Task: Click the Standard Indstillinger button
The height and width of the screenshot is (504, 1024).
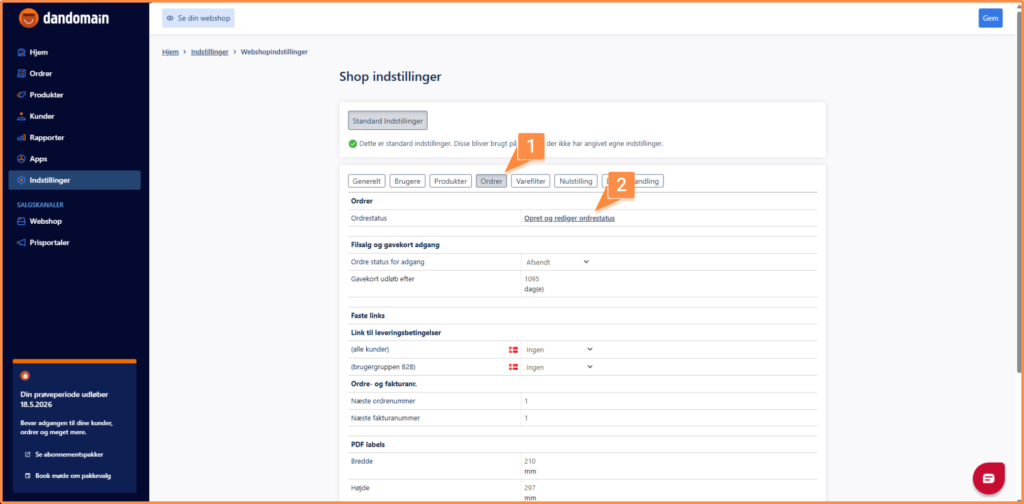Action: (388, 121)
